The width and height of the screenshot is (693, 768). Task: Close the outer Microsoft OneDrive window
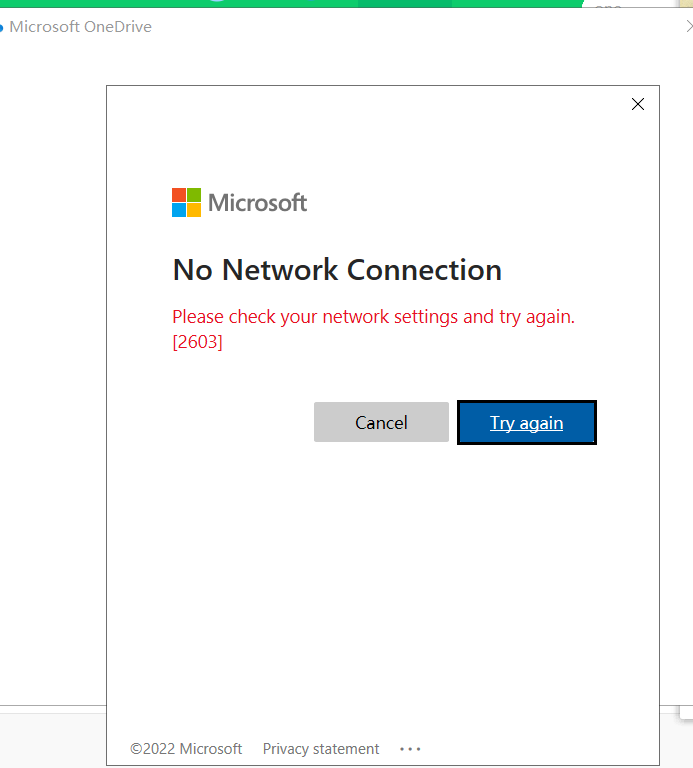(689, 27)
